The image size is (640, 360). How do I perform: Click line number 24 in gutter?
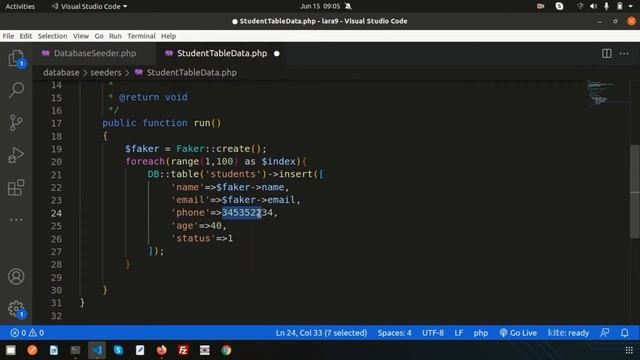[x=56, y=213]
